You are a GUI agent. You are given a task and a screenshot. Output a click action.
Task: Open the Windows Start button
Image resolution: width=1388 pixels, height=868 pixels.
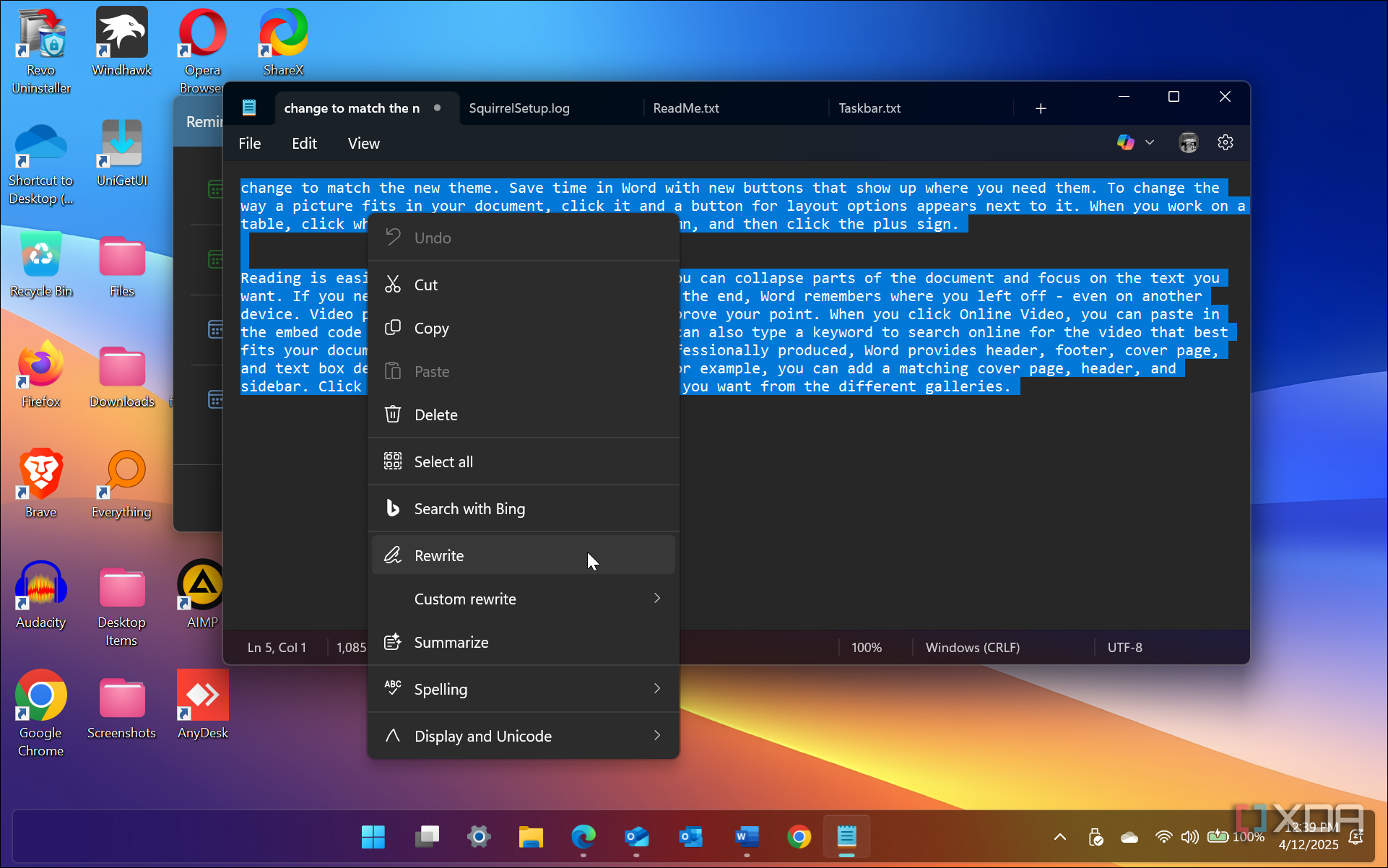click(373, 837)
